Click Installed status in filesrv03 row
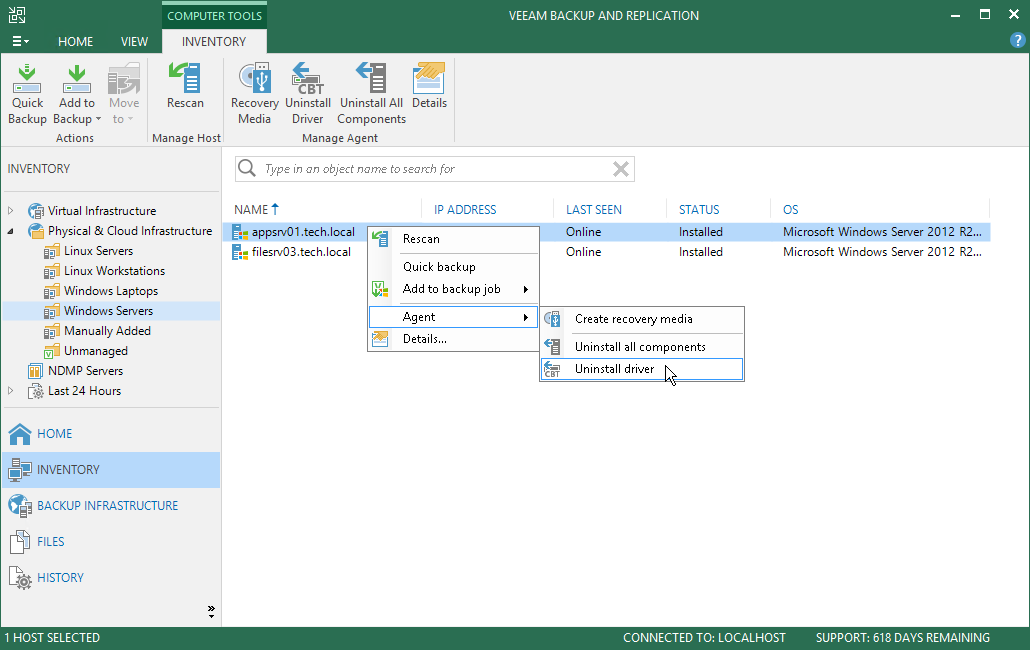The width and height of the screenshot is (1030, 650). (x=701, y=252)
